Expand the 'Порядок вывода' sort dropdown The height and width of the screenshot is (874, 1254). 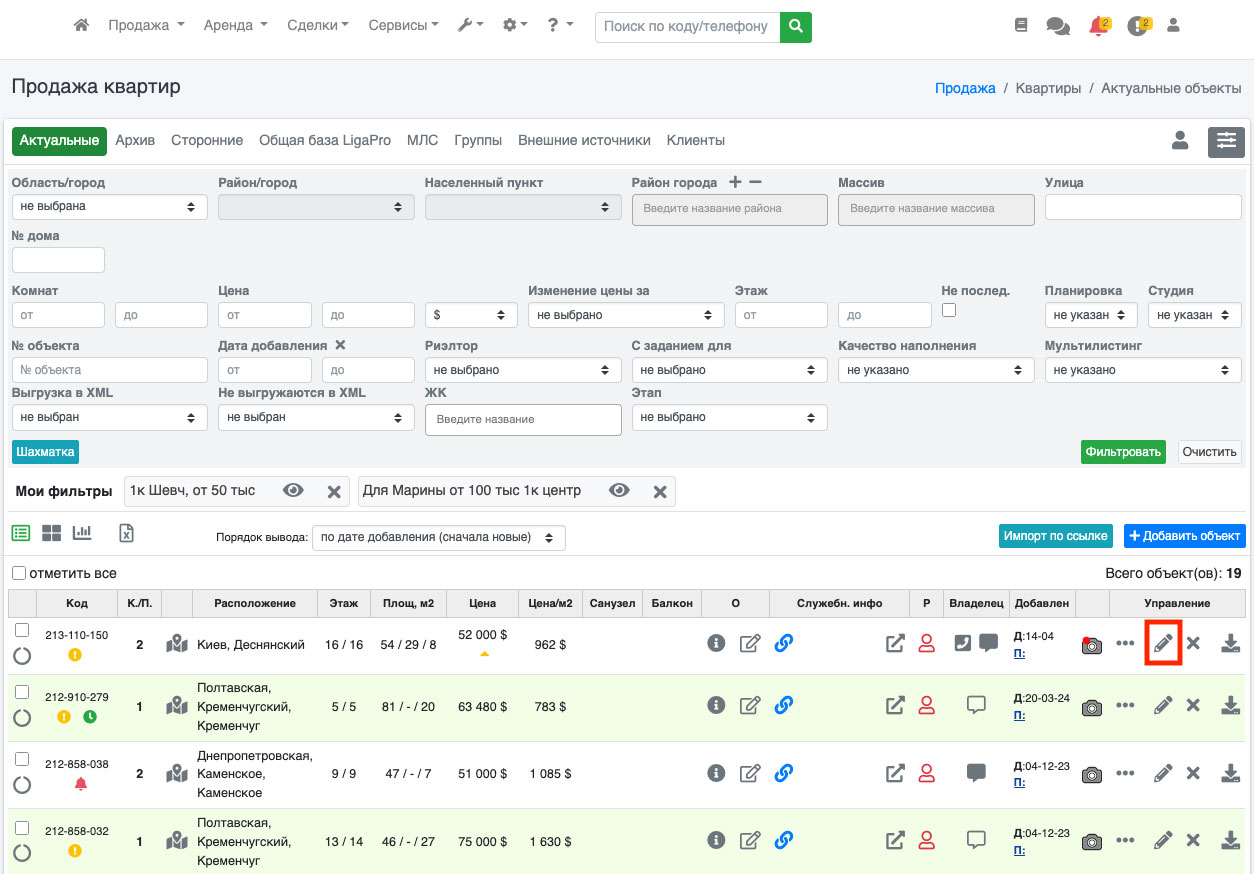pos(438,538)
